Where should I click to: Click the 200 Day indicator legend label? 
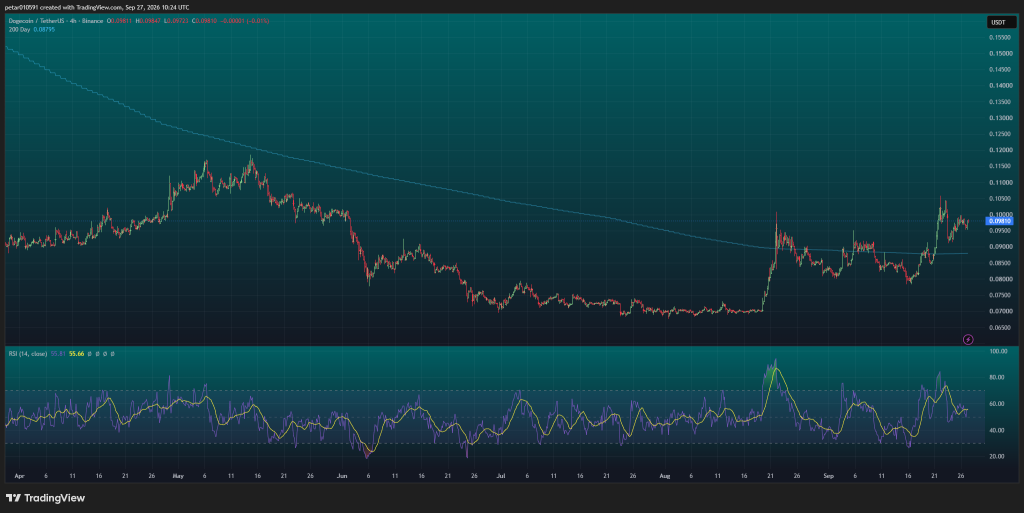pyautogui.click(x=19, y=29)
